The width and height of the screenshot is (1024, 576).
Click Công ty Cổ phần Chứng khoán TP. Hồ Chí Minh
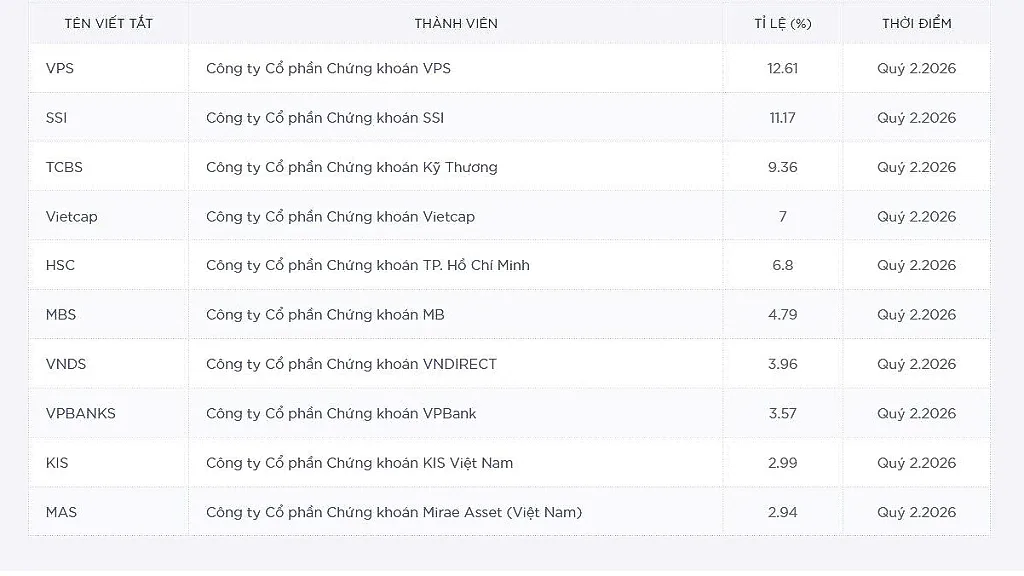pyautogui.click(x=368, y=266)
